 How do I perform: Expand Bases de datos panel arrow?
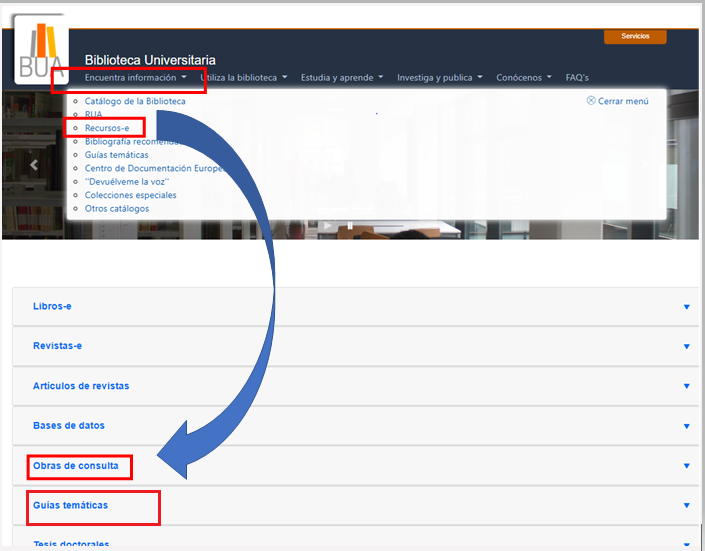(686, 426)
